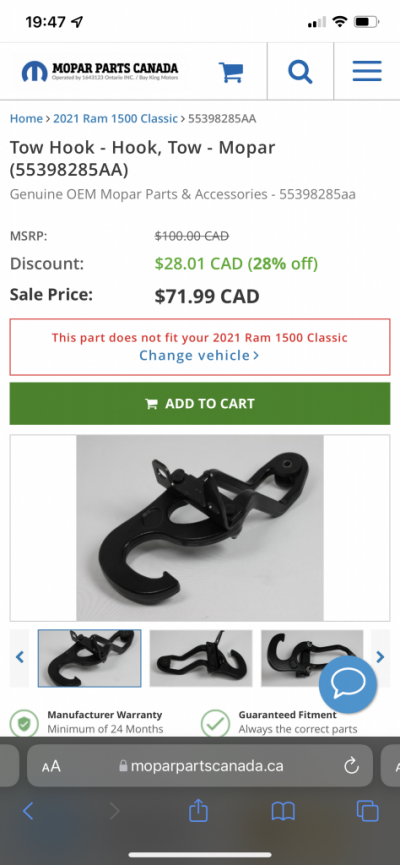Image resolution: width=400 pixels, height=865 pixels.
Task: Tap the moparpartscanada.ca address field
Action: click(x=200, y=766)
